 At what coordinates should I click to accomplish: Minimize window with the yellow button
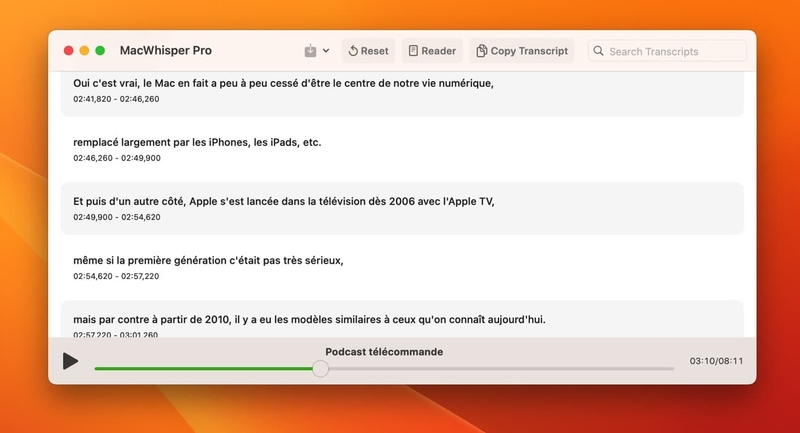pyautogui.click(x=84, y=50)
